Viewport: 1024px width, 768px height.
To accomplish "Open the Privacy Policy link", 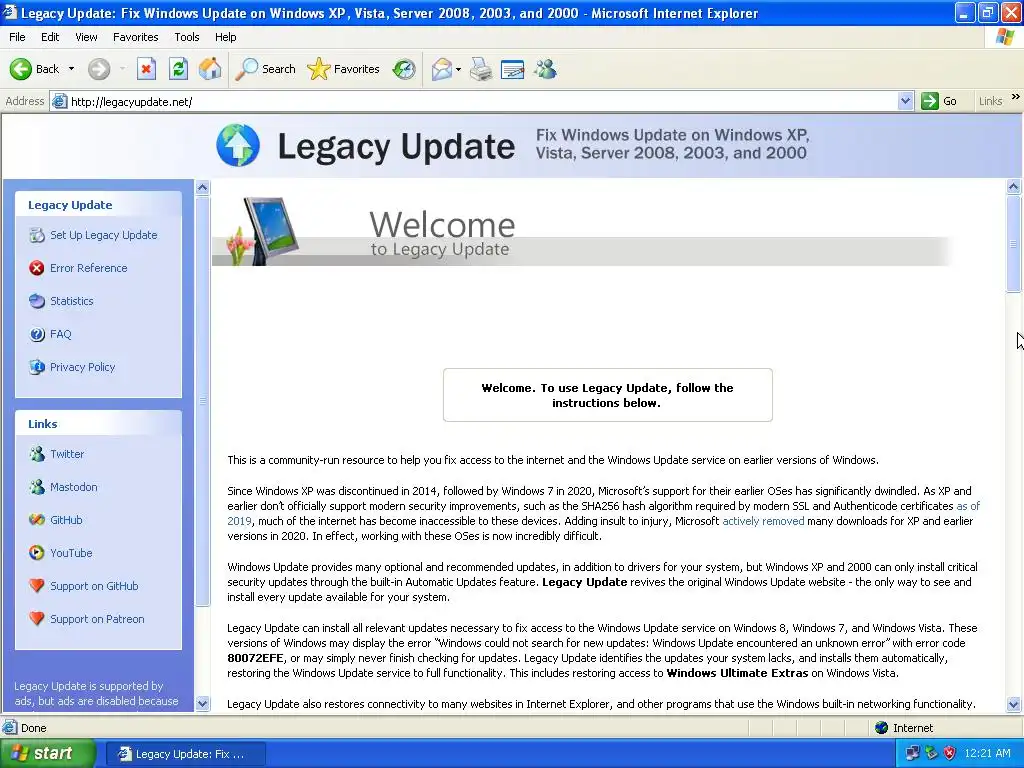I will (83, 367).
